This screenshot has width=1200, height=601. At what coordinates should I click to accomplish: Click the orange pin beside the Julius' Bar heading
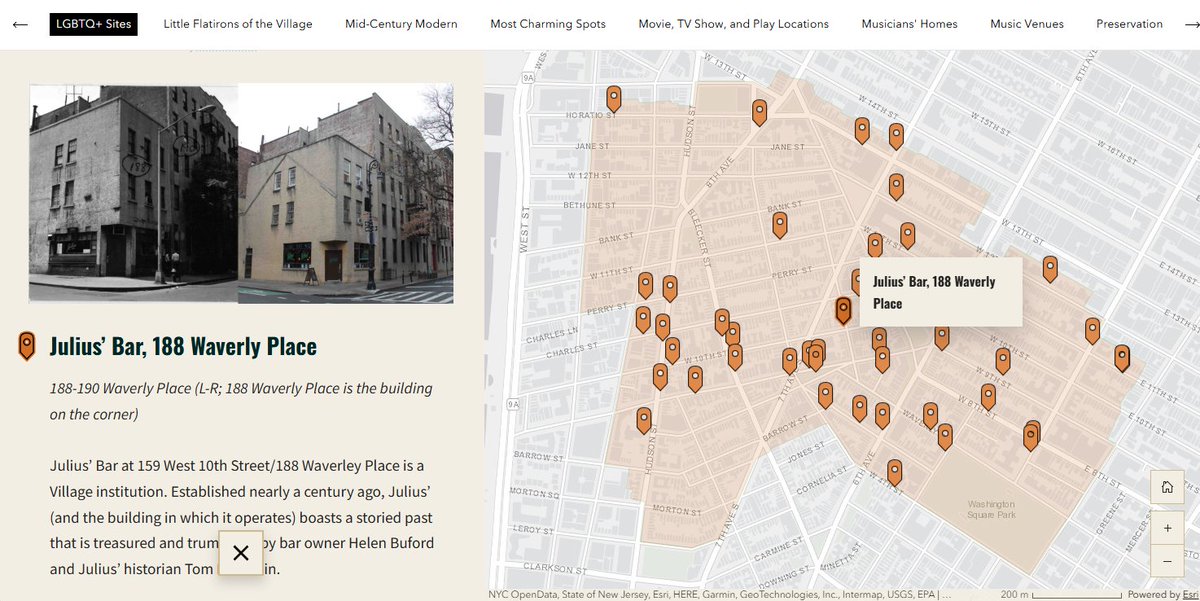coord(26,345)
